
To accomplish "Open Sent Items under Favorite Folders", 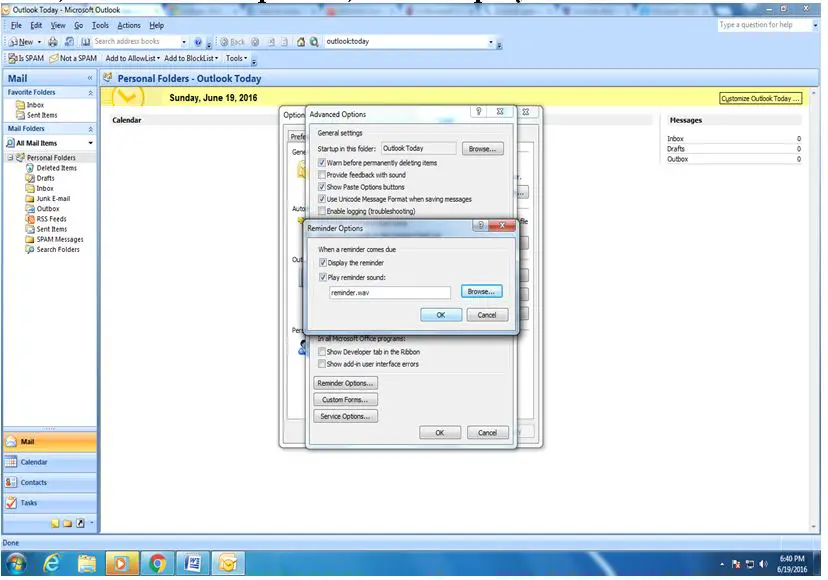I will pos(37,115).
